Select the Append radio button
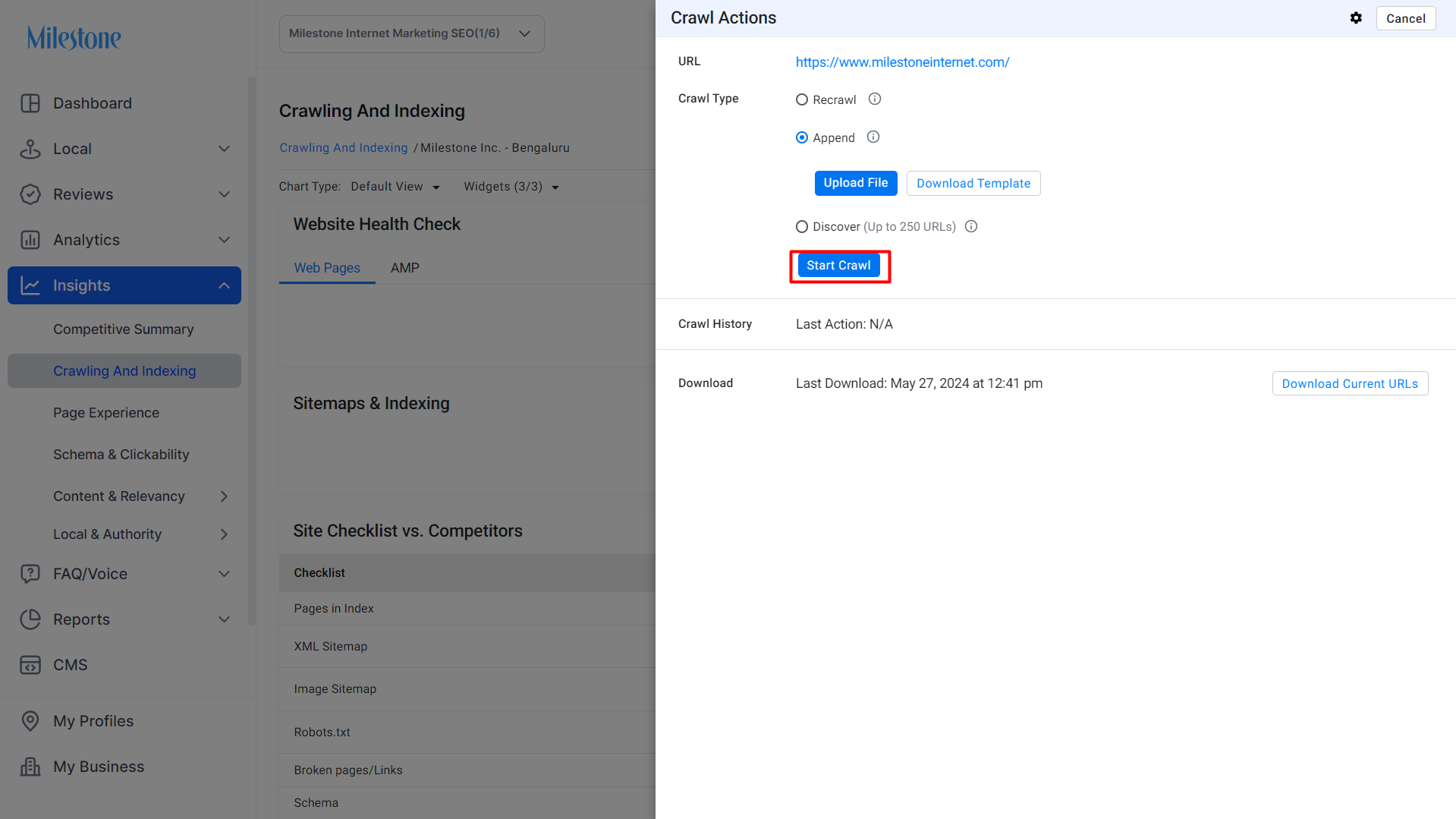 pyautogui.click(x=802, y=137)
